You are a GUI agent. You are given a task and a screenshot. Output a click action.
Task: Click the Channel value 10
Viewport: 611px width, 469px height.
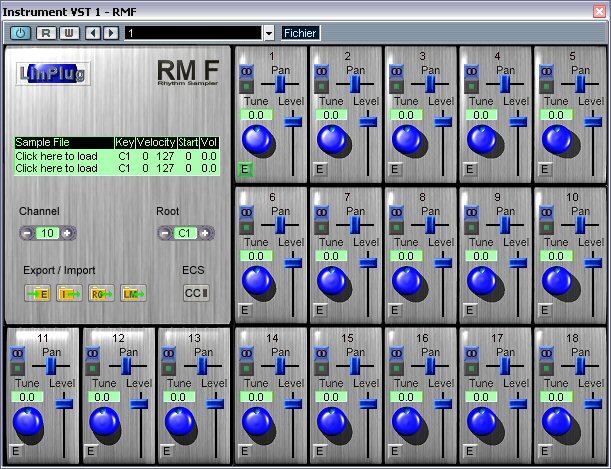(x=47, y=233)
